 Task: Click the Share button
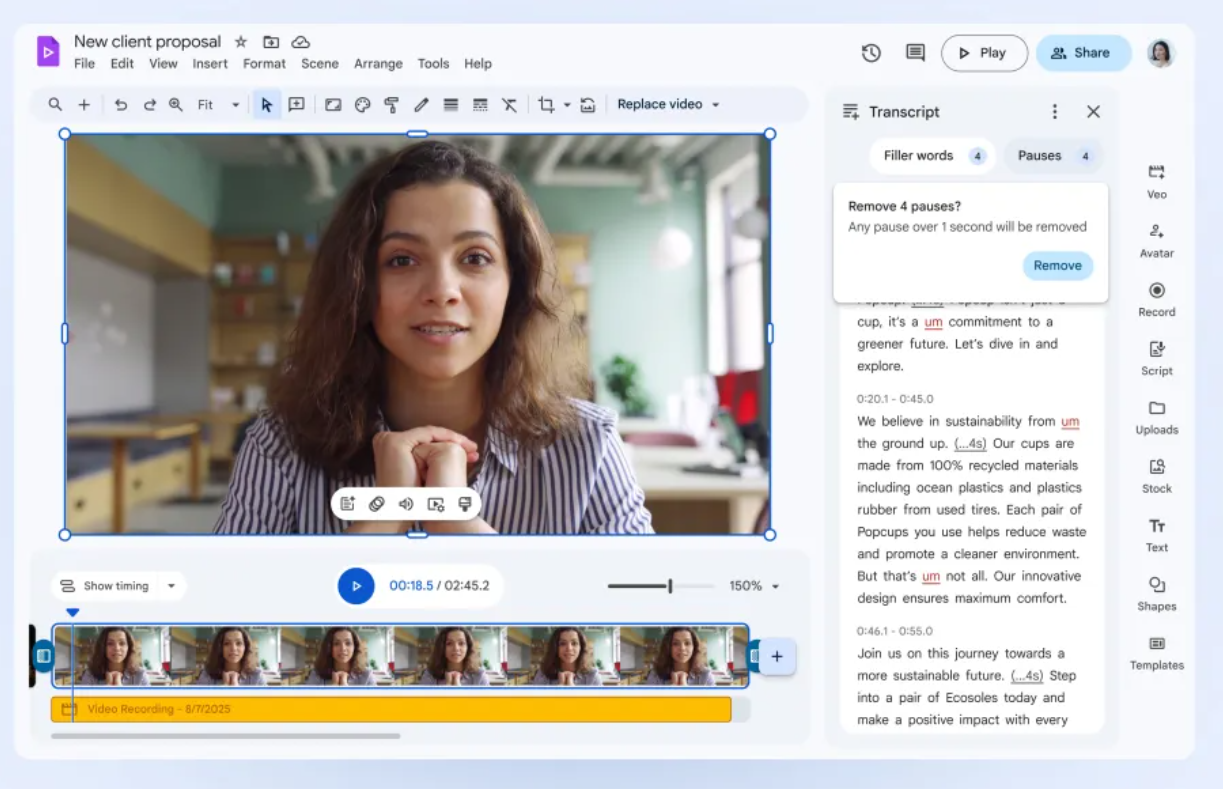click(x=1083, y=53)
